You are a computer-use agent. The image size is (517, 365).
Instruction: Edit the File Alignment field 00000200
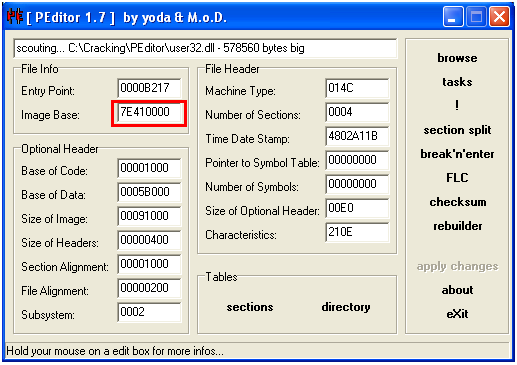point(149,288)
